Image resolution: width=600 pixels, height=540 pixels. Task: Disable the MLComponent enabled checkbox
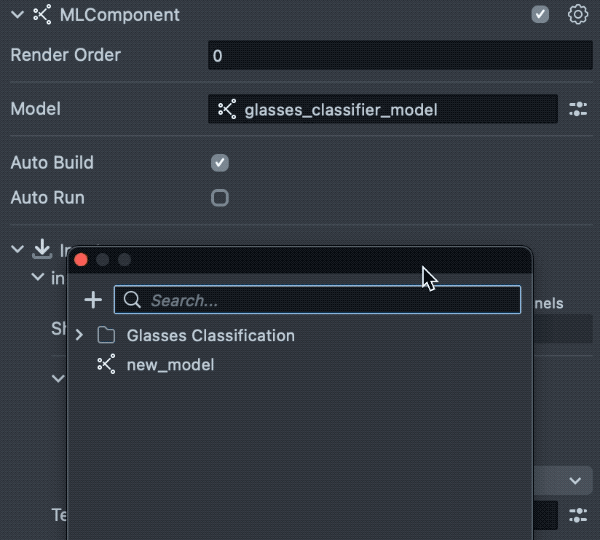click(x=541, y=15)
